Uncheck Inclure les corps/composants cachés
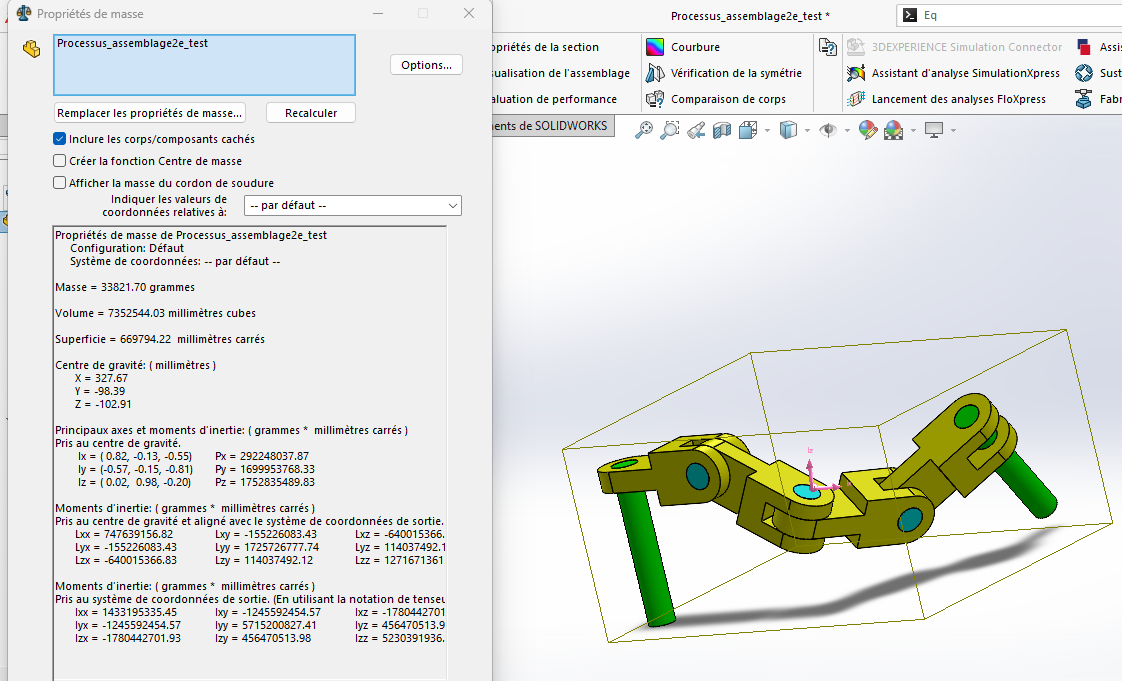Screen dimensions: 1122x681 click(60, 139)
